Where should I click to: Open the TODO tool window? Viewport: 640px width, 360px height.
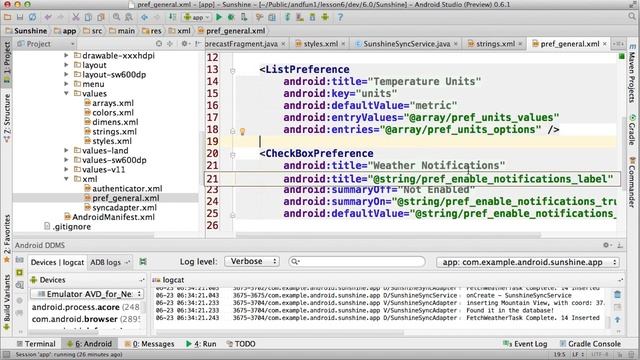pyautogui.click(x=241, y=344)
